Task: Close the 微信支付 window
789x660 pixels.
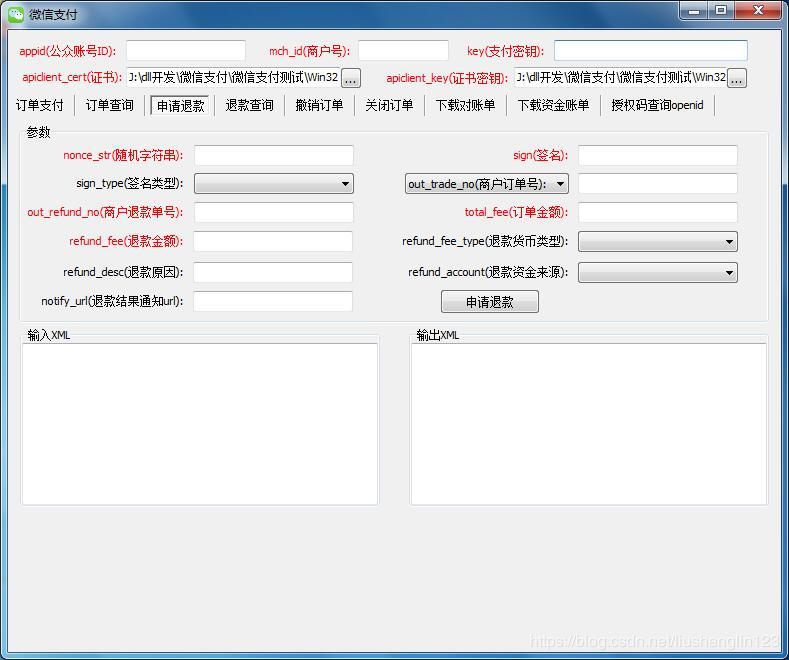Action: (x=758, y=11)
